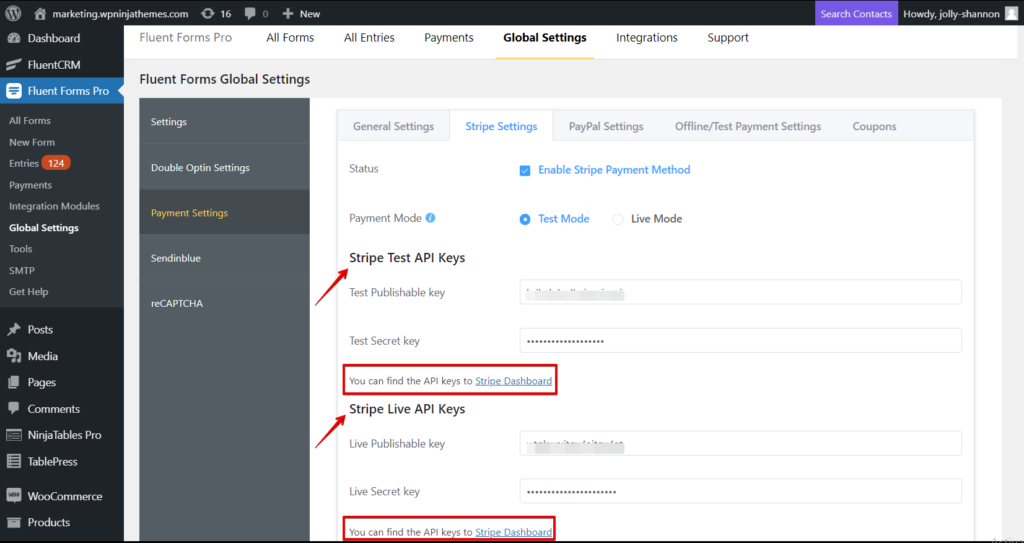Switch to the Coupons tab
Image resolution: width=1024 pixels, height=543 pixels.
tap(874, 126)
